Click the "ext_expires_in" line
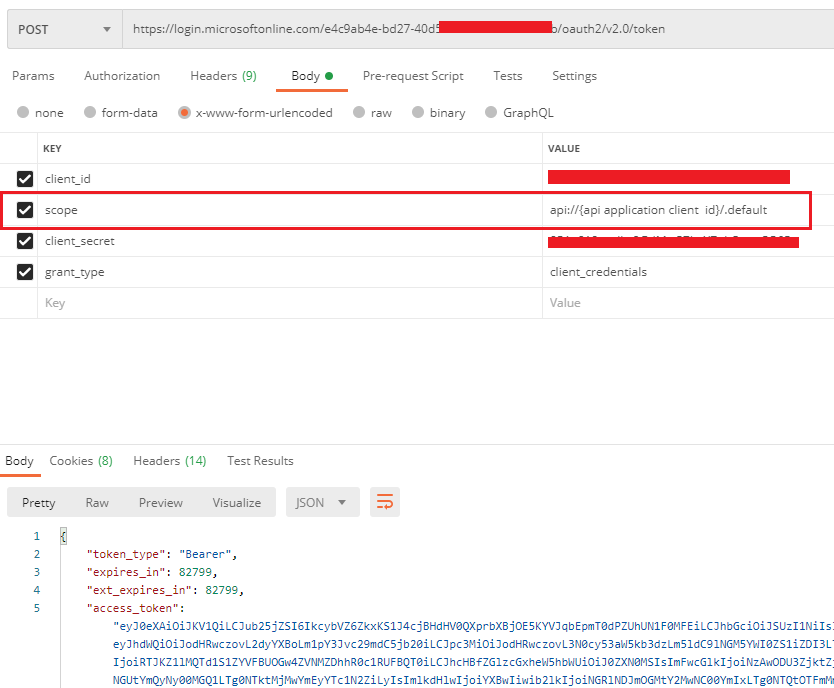 (x=165, y=590)
